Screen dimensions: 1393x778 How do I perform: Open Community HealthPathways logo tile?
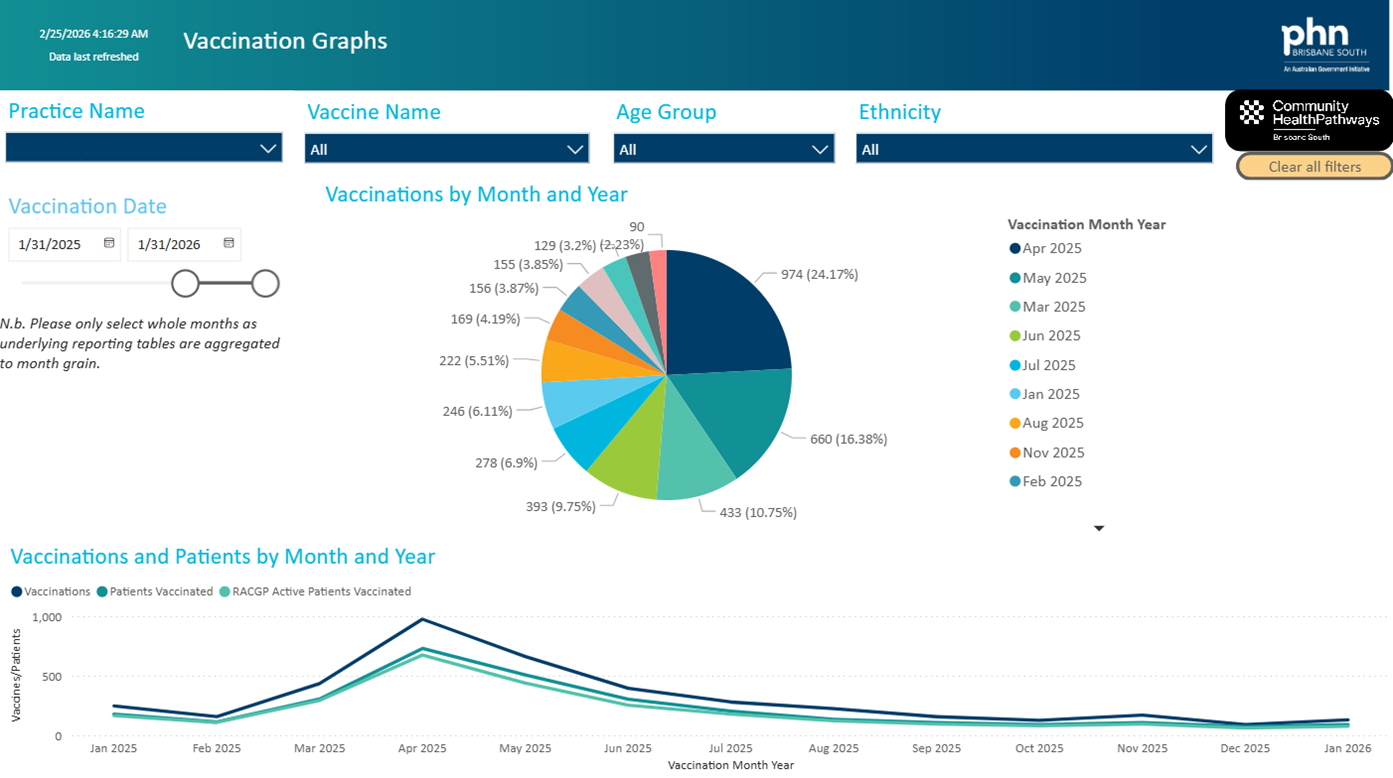(1308, 120)
